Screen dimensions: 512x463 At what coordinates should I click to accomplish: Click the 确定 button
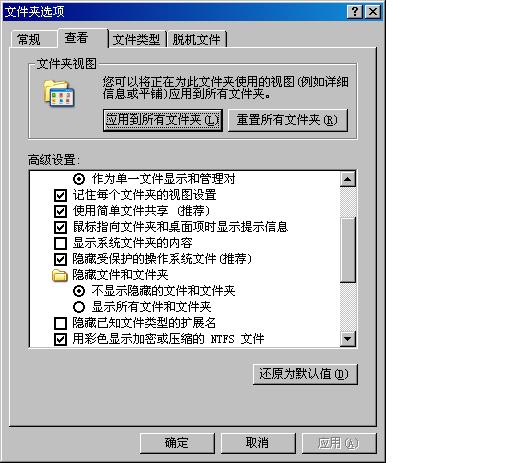(177, 443)
